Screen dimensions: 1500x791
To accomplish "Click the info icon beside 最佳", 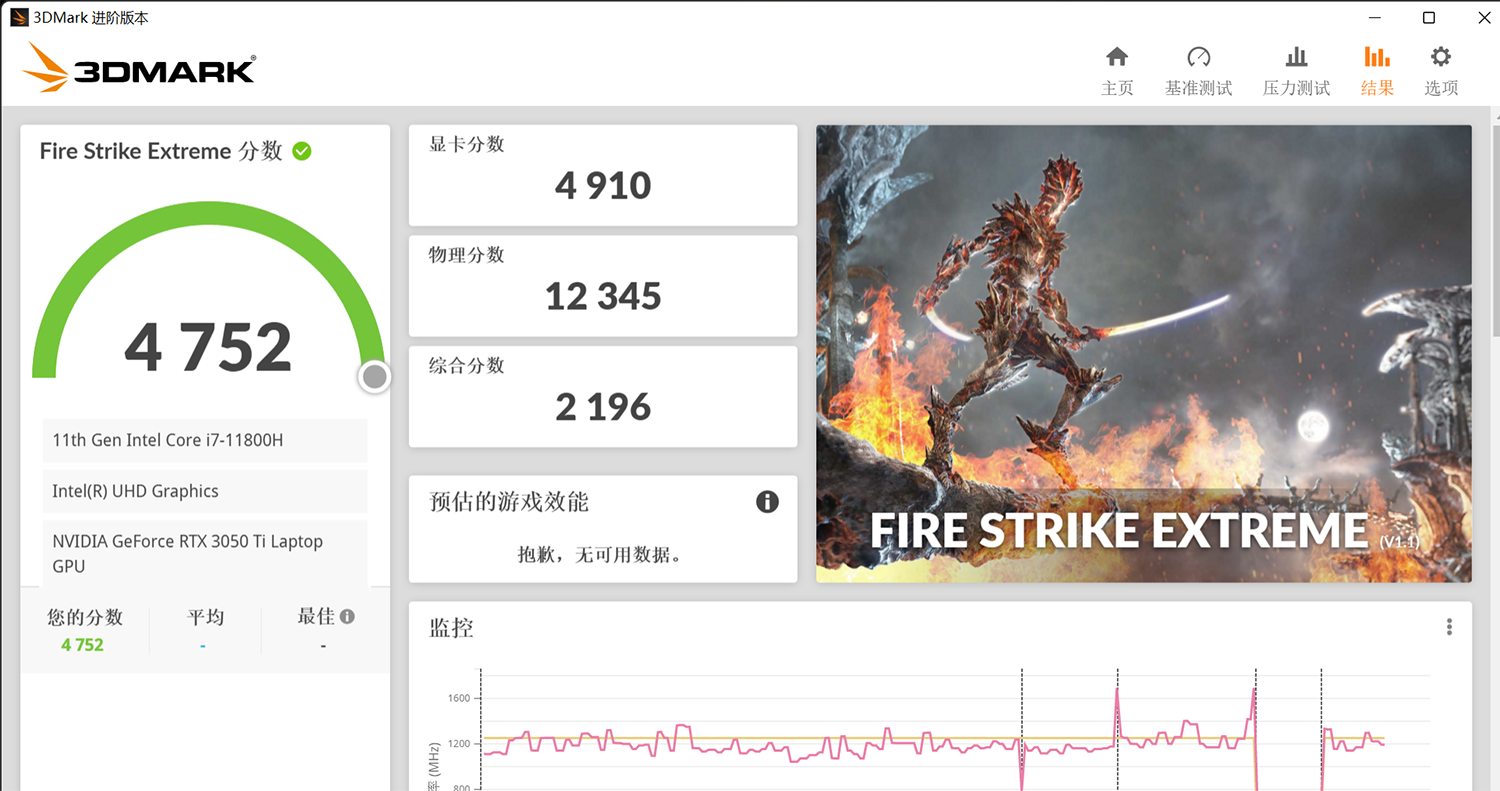I will 347,617.
